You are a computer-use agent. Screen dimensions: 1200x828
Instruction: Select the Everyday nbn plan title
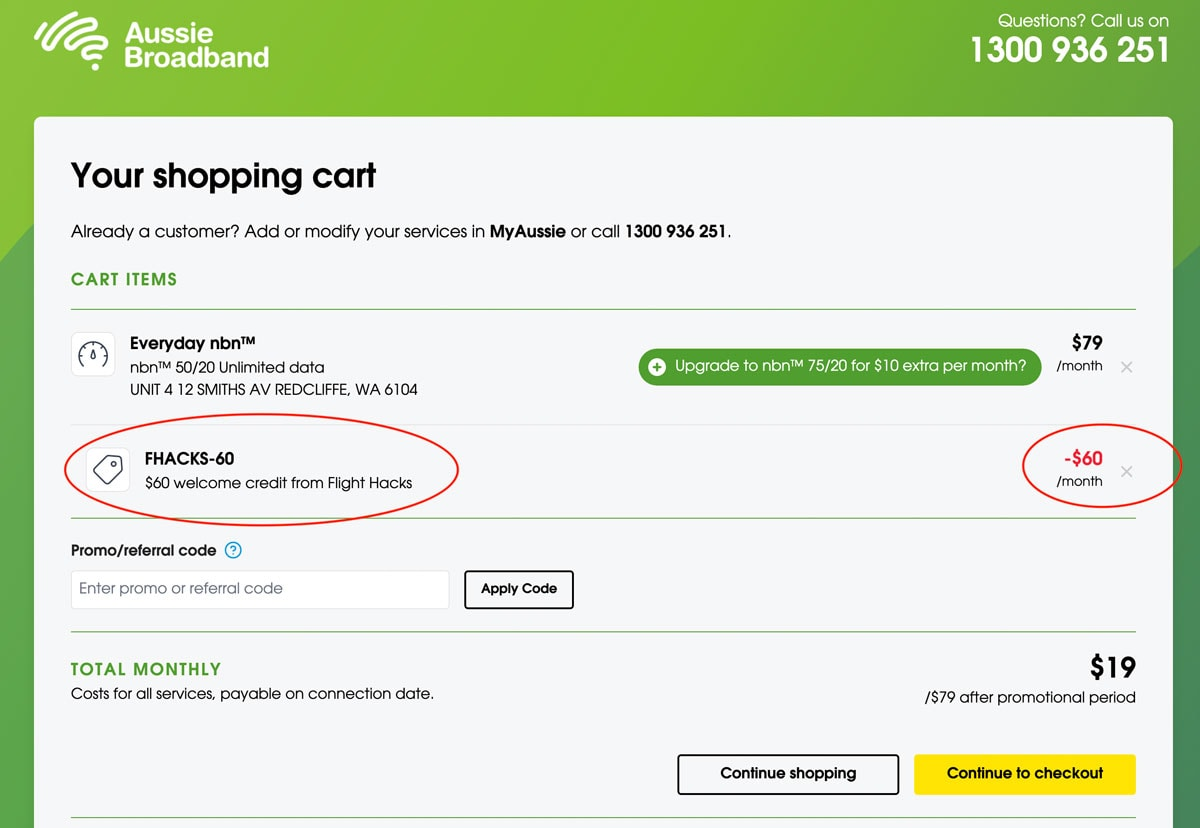192,342
